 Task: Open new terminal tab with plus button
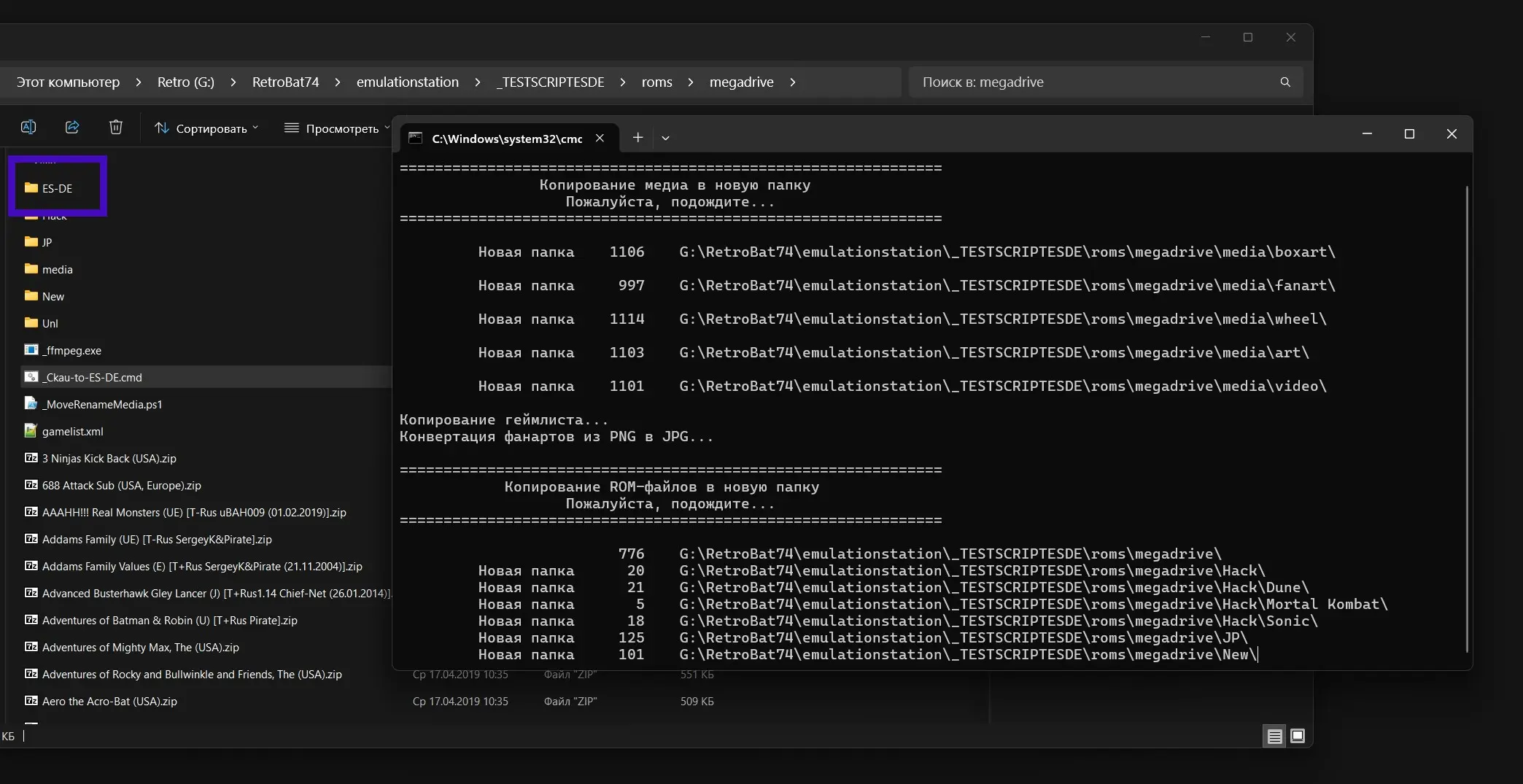tap(638, 138)
